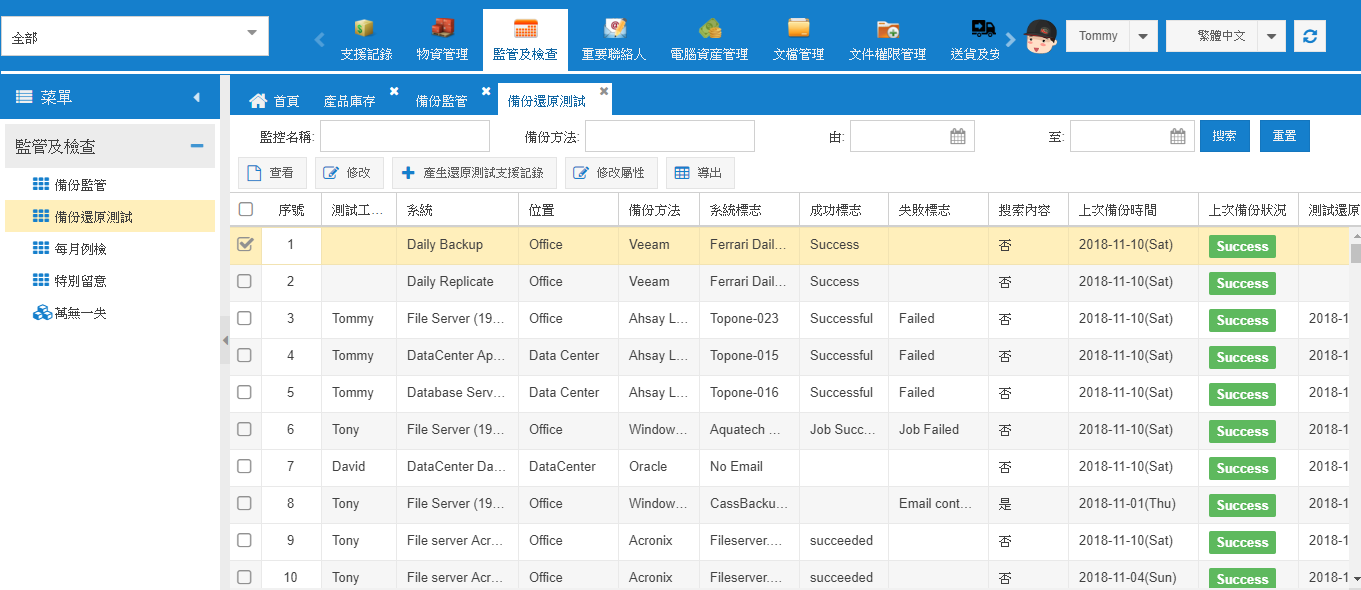Click the 搜索 search button
Viewport: 1361px width, 590px height.
[1224, 136]
